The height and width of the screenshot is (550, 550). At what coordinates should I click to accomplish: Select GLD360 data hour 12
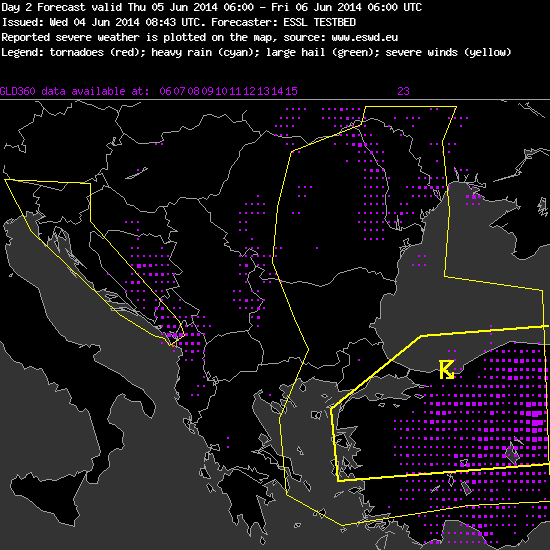(249, 92)
